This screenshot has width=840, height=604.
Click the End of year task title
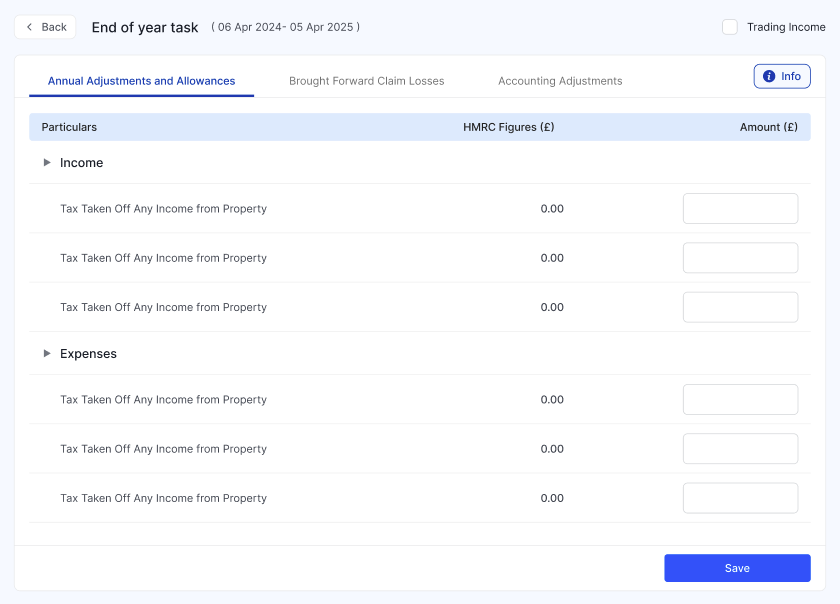point(145,27)
